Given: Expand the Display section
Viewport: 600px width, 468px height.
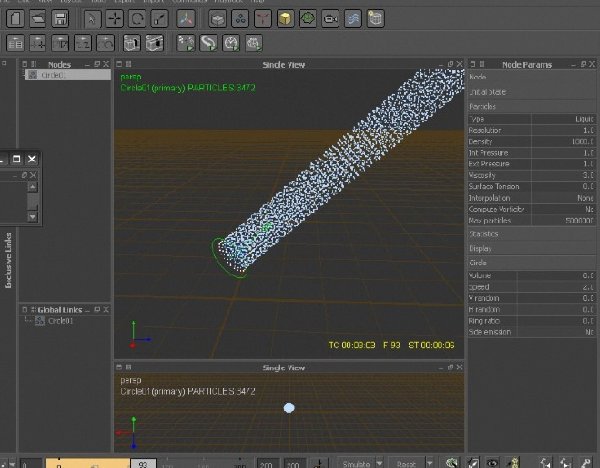Looking at the screenshot, I should pos(532,249).
